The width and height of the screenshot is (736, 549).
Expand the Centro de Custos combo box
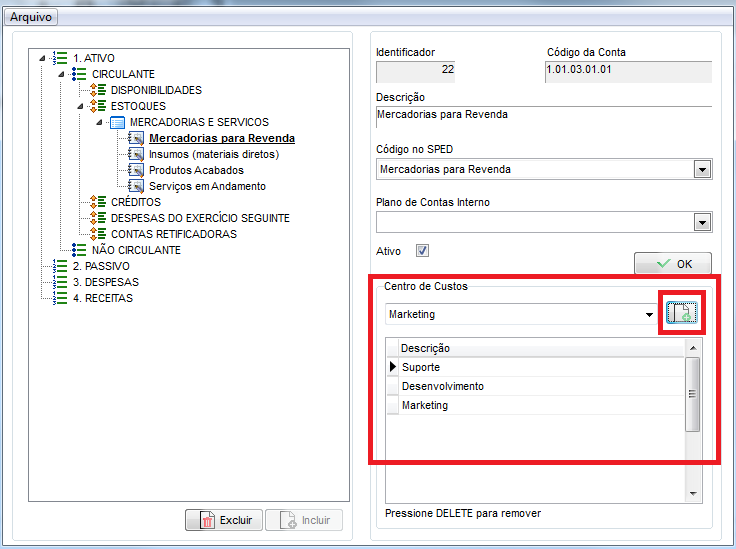coord(650,315)
